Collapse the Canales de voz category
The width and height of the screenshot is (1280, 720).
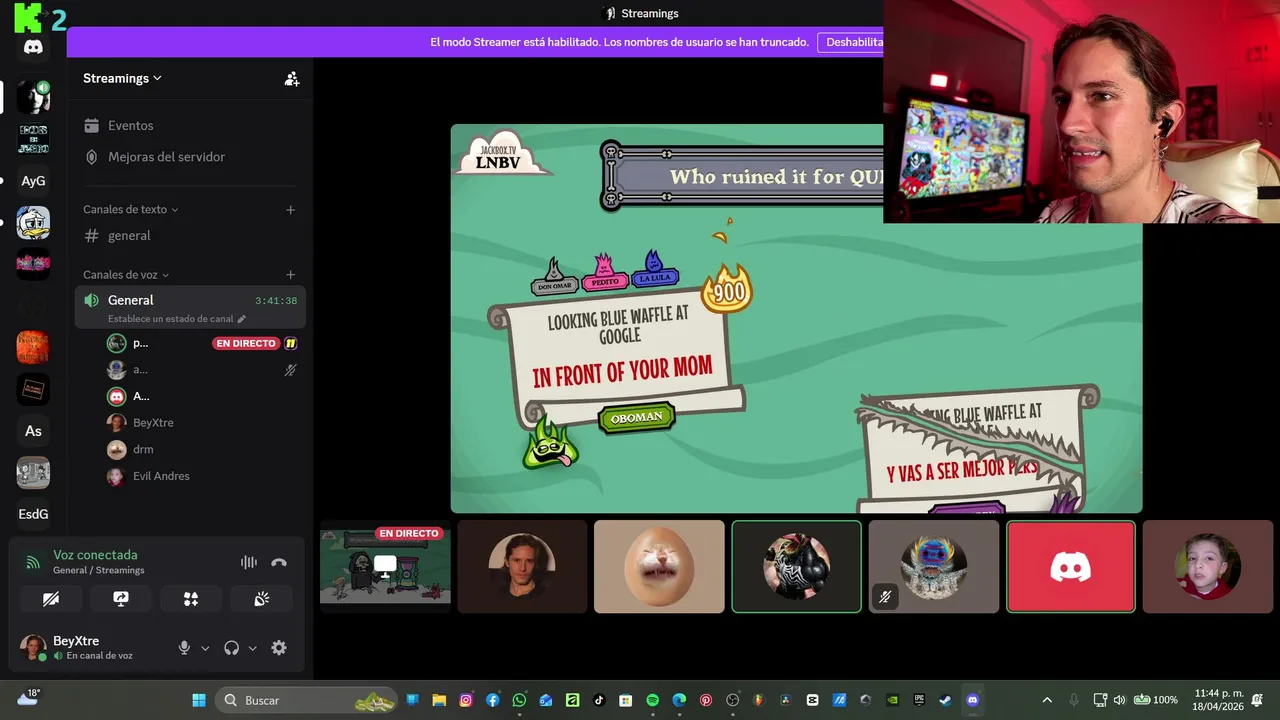(x=126, y=275)
